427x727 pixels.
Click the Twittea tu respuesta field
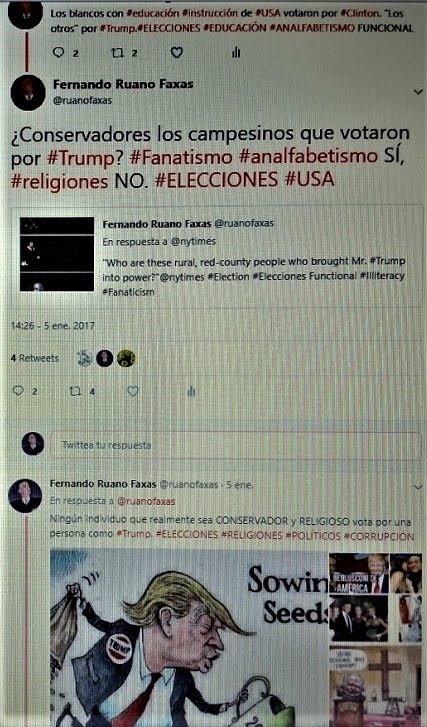coord(236,445)
